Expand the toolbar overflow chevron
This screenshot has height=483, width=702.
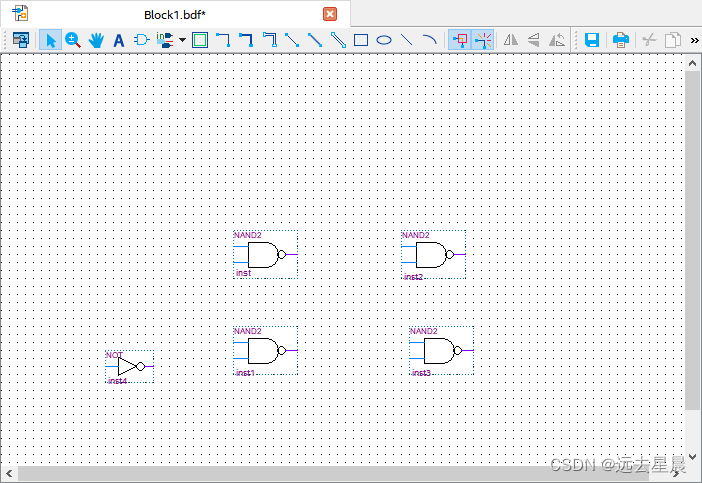(x=694, y=40)
